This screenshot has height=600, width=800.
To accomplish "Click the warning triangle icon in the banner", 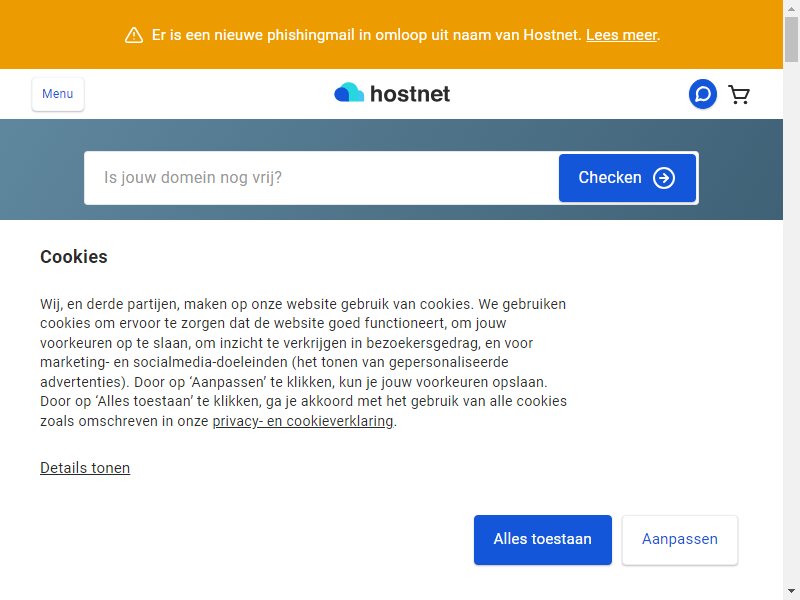I will tap(134, 35).
